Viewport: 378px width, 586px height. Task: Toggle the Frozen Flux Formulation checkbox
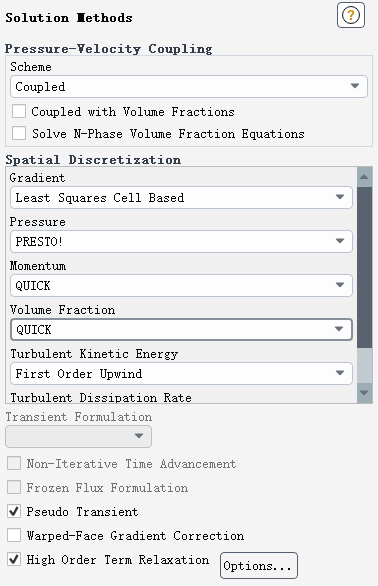(14, 487)
